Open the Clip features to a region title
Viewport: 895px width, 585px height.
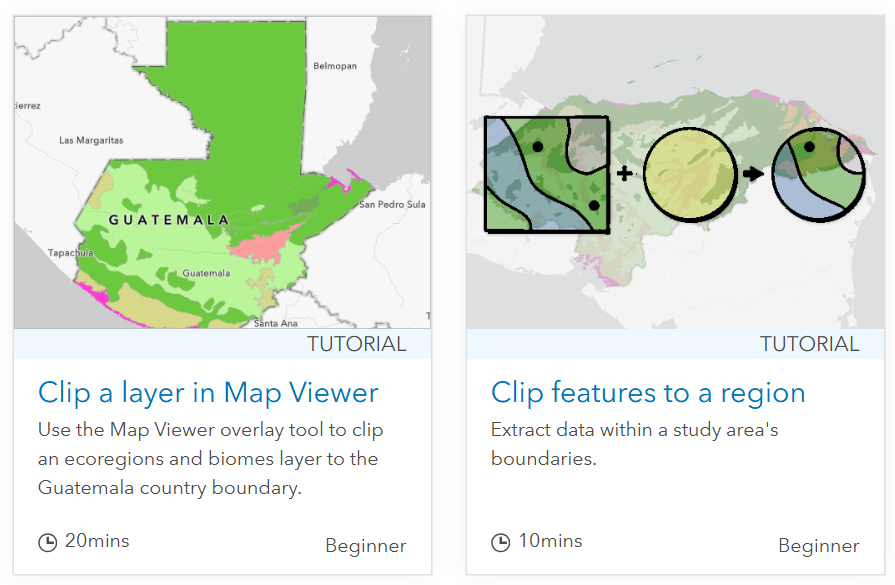648,393
